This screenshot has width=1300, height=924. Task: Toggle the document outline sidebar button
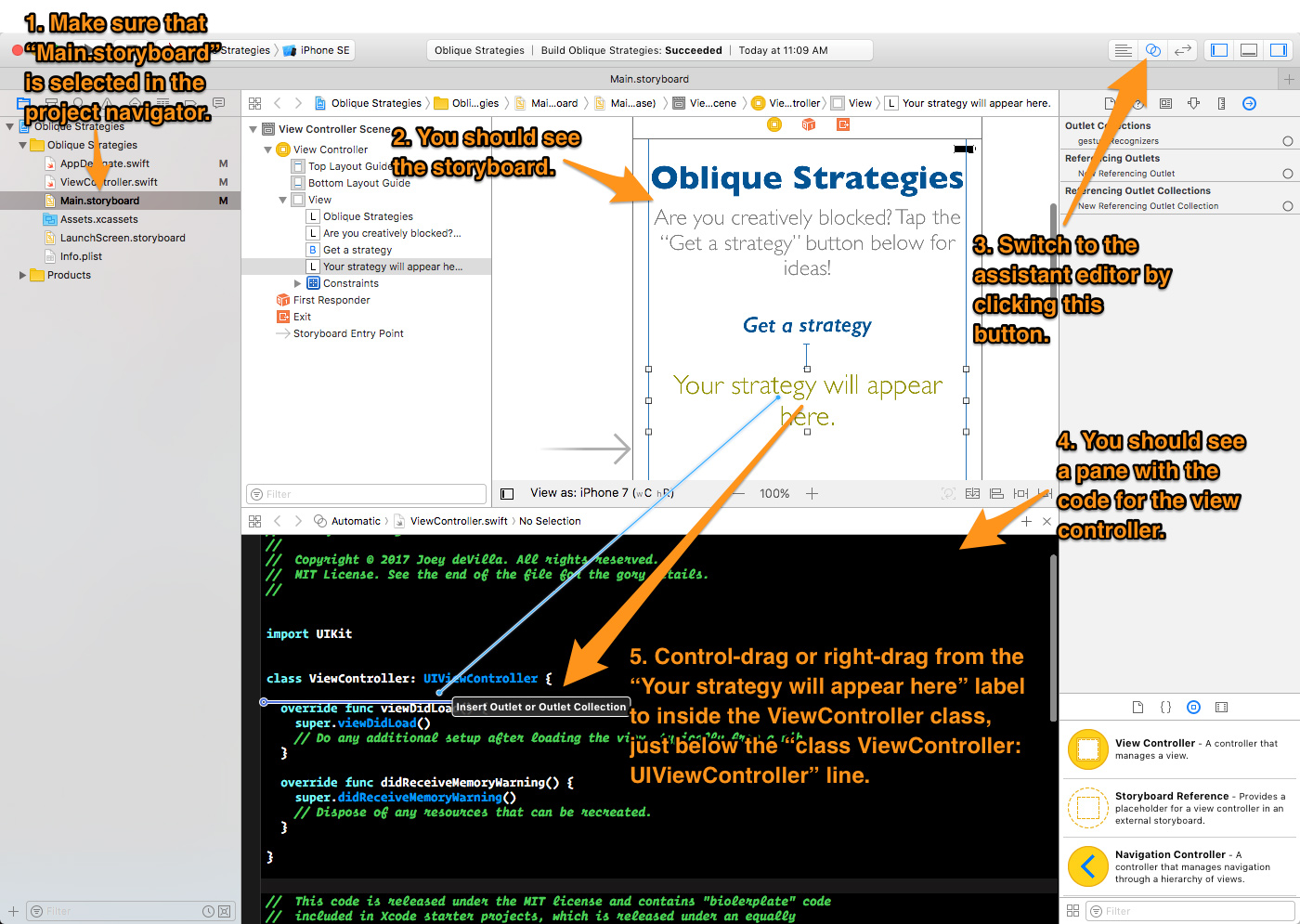click(x=507, y=494)
